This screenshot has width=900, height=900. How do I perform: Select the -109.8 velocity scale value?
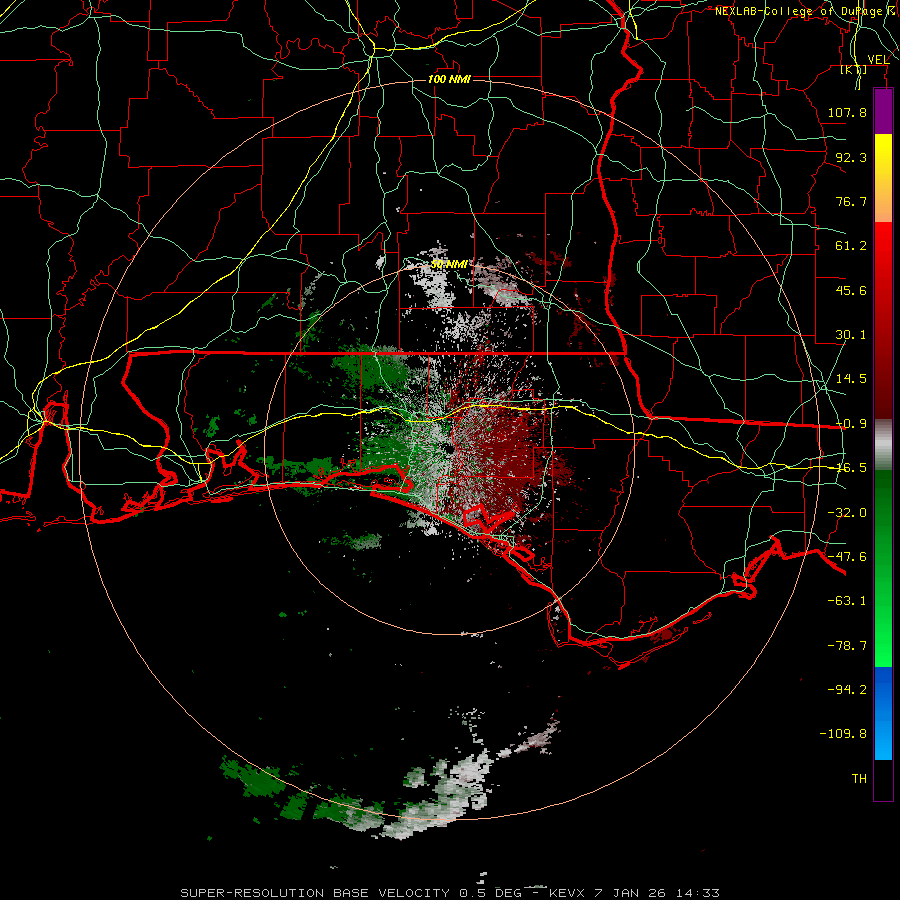pos(843,734)
